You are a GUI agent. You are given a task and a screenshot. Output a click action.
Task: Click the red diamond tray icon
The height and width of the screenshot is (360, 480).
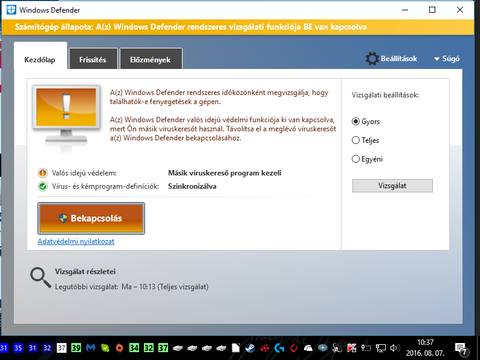click(x=294, y=348)
